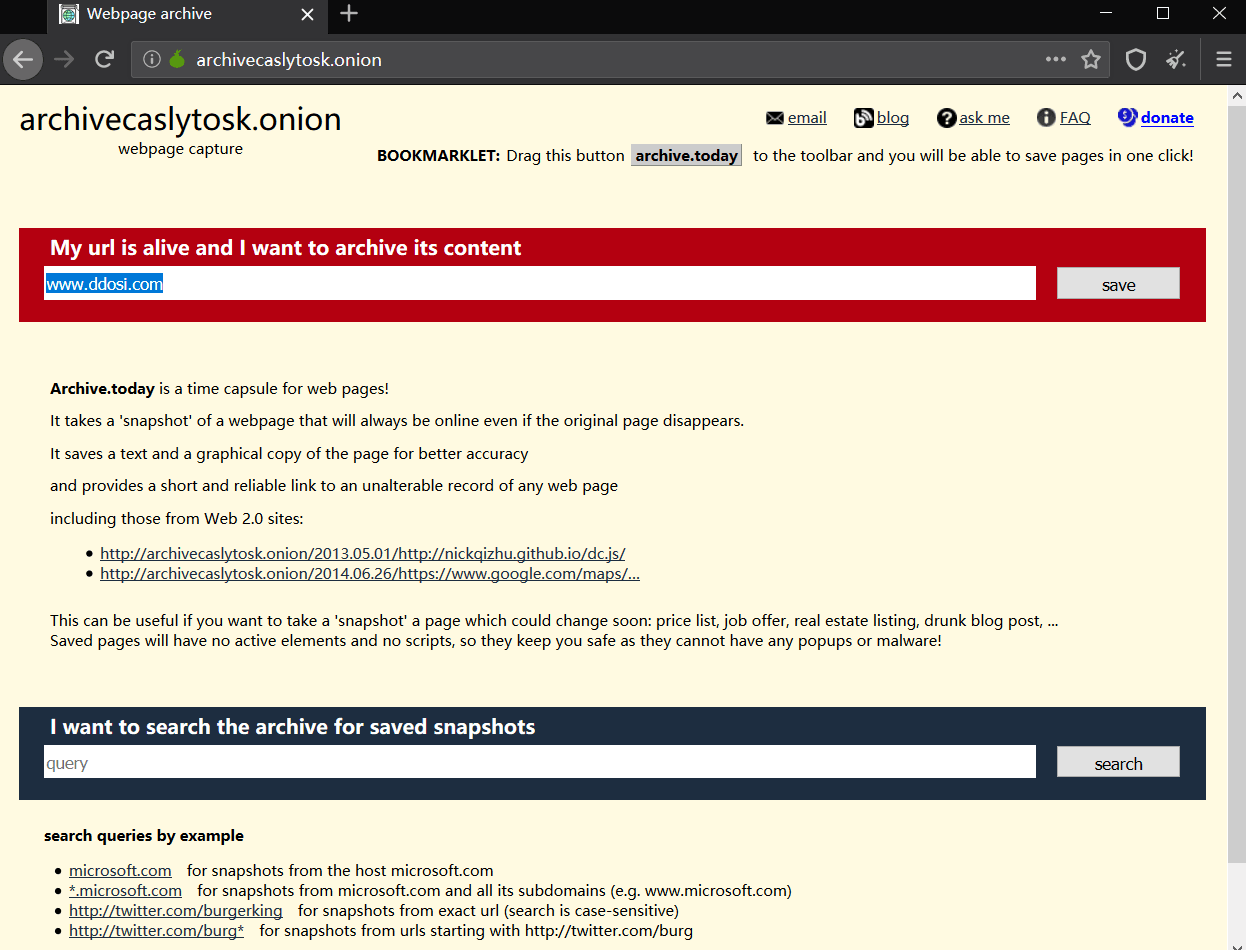Click 'My url is alive' heading text
This screenshot has width=1246, height=950.
click(x=286, y=248)
